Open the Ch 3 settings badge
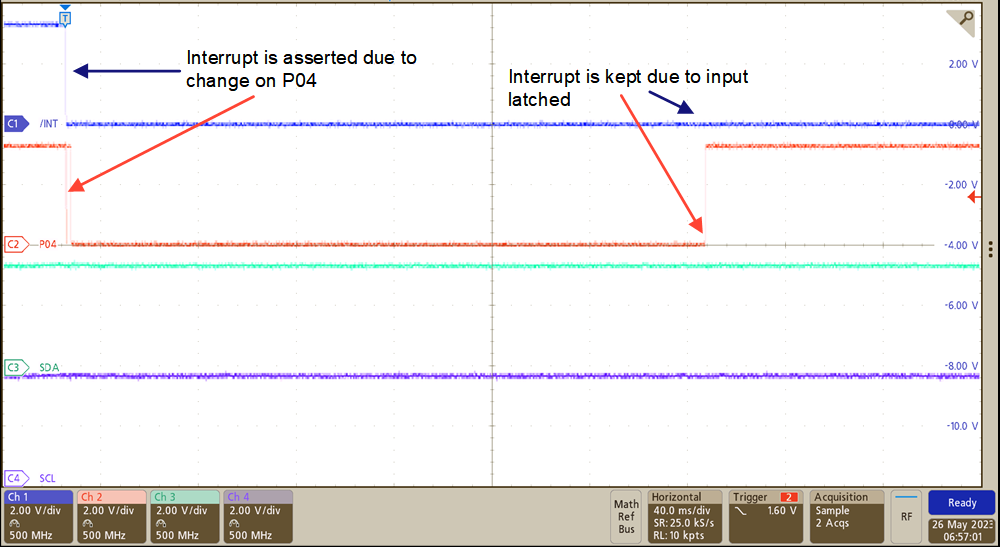 (x=184, y=515)
